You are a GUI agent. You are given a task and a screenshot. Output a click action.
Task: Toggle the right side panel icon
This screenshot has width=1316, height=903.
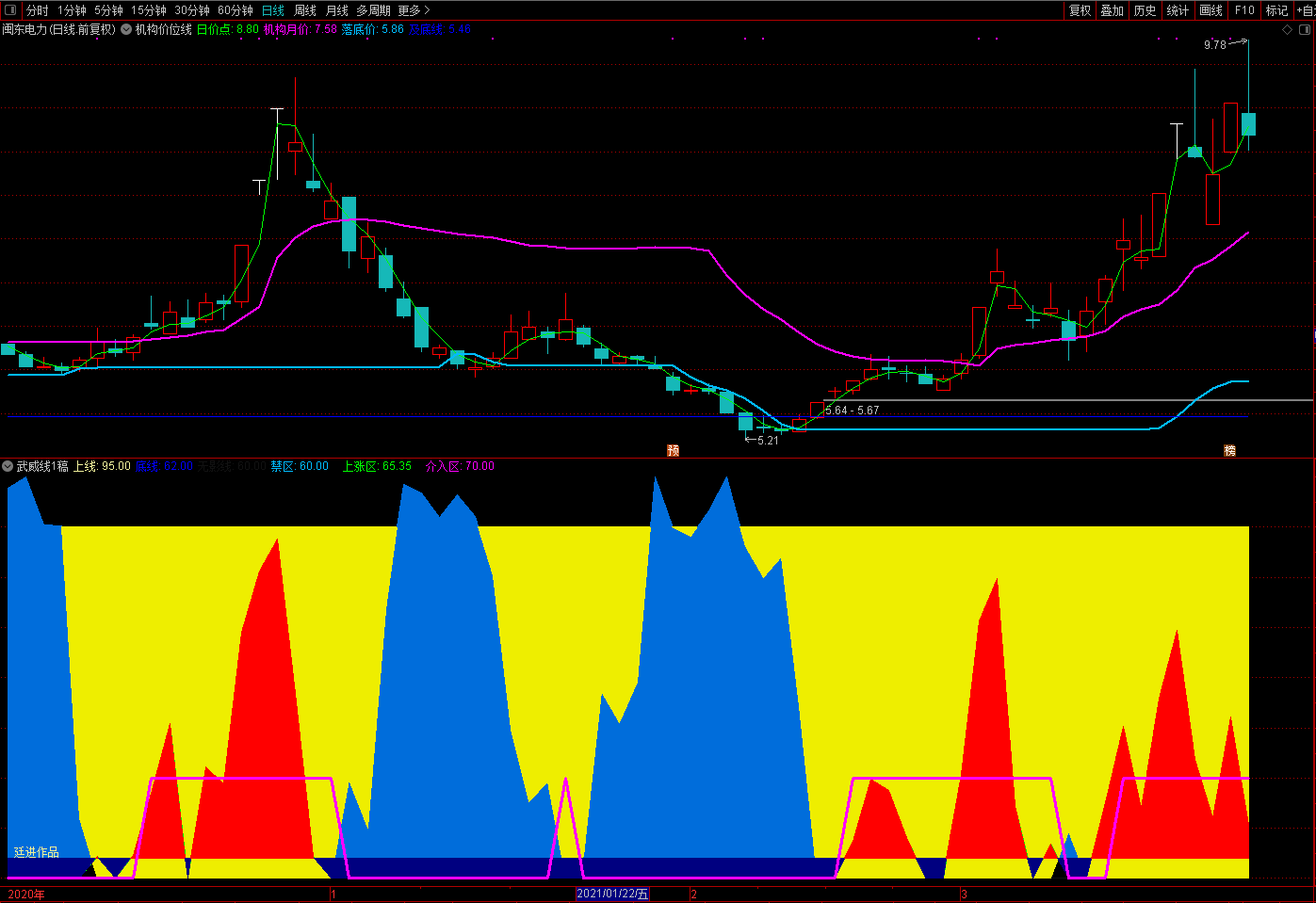tap(1306, 29)
